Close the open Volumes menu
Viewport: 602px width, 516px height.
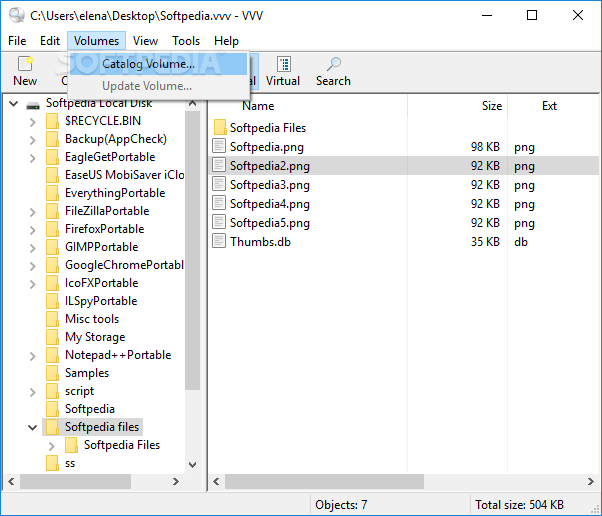tap(96, 41)
